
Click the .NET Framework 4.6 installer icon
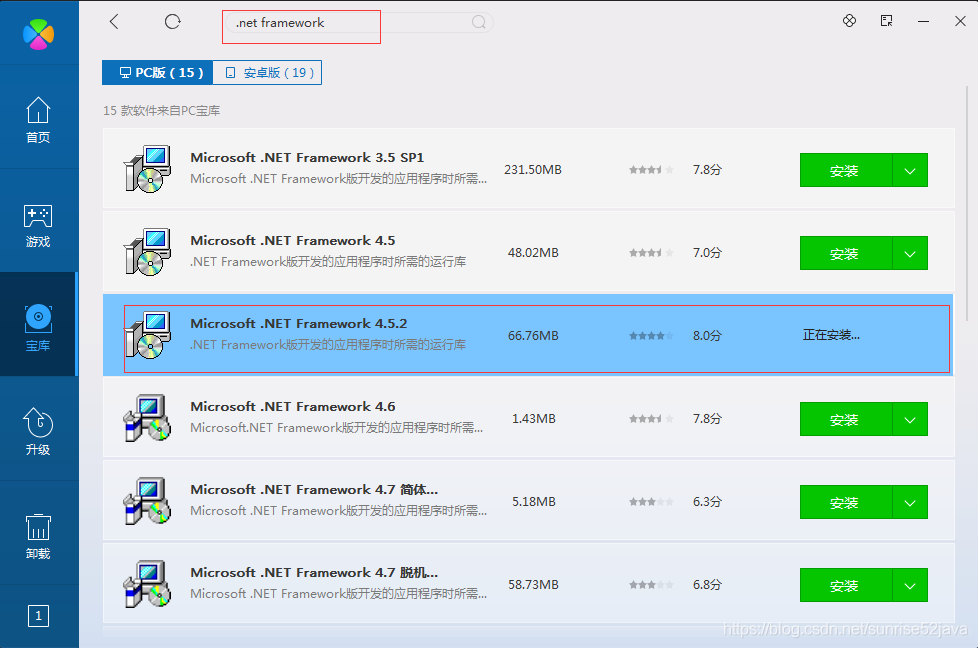147,418
